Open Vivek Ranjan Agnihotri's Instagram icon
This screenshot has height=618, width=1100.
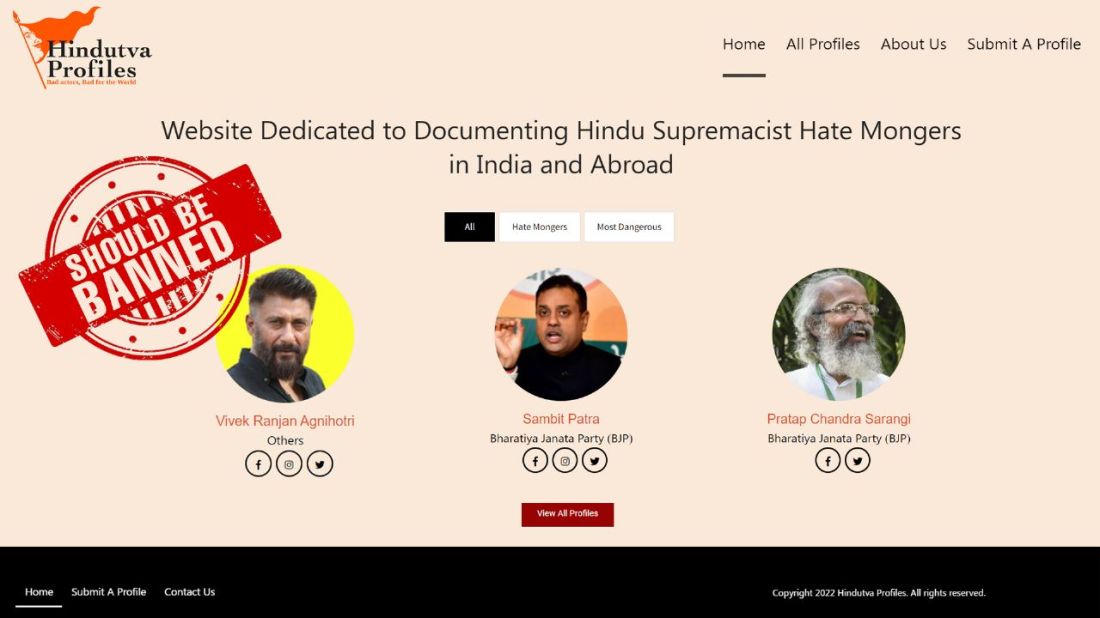pos(288,464)
